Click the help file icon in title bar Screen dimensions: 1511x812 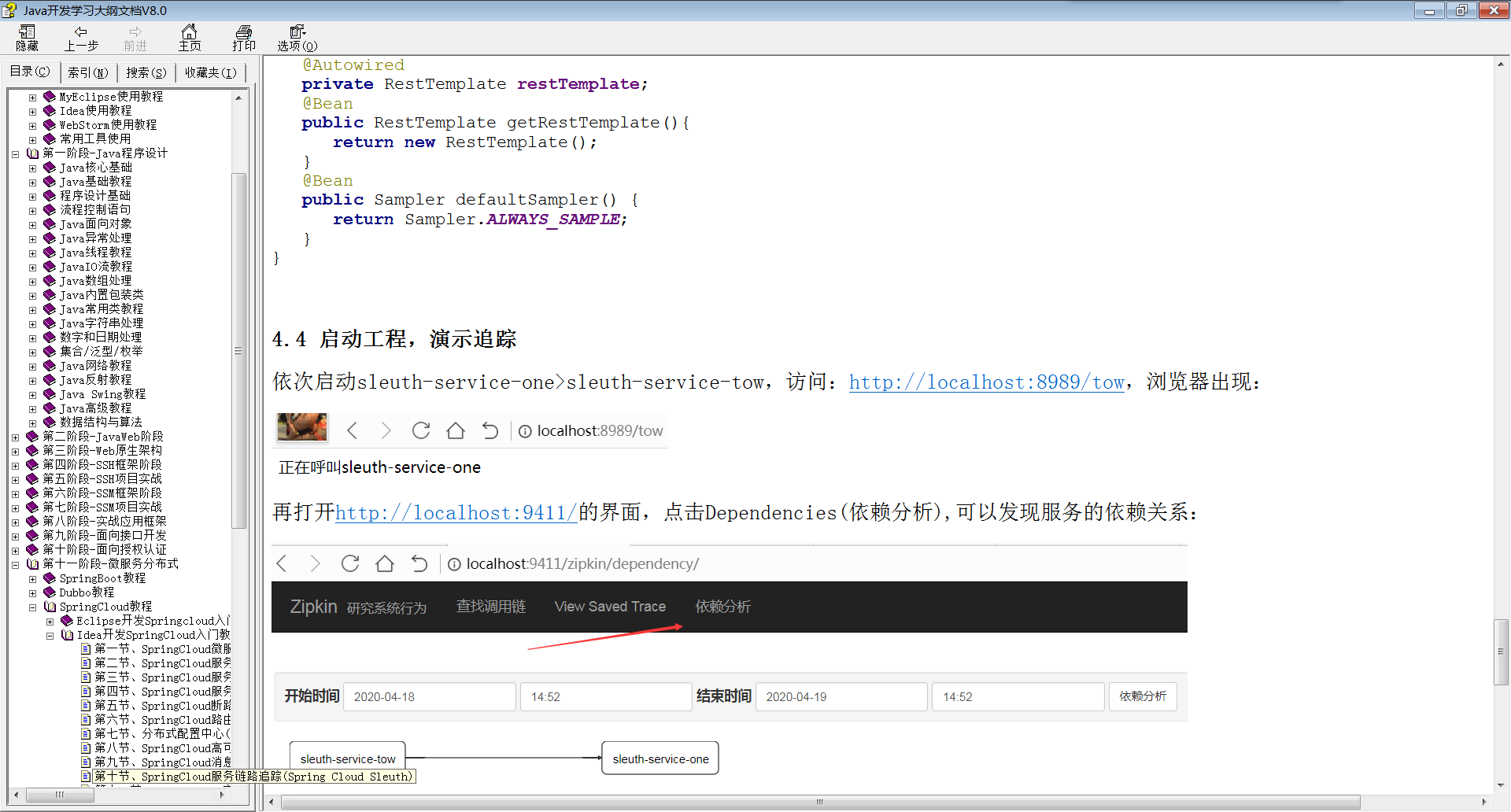(9, 10)
